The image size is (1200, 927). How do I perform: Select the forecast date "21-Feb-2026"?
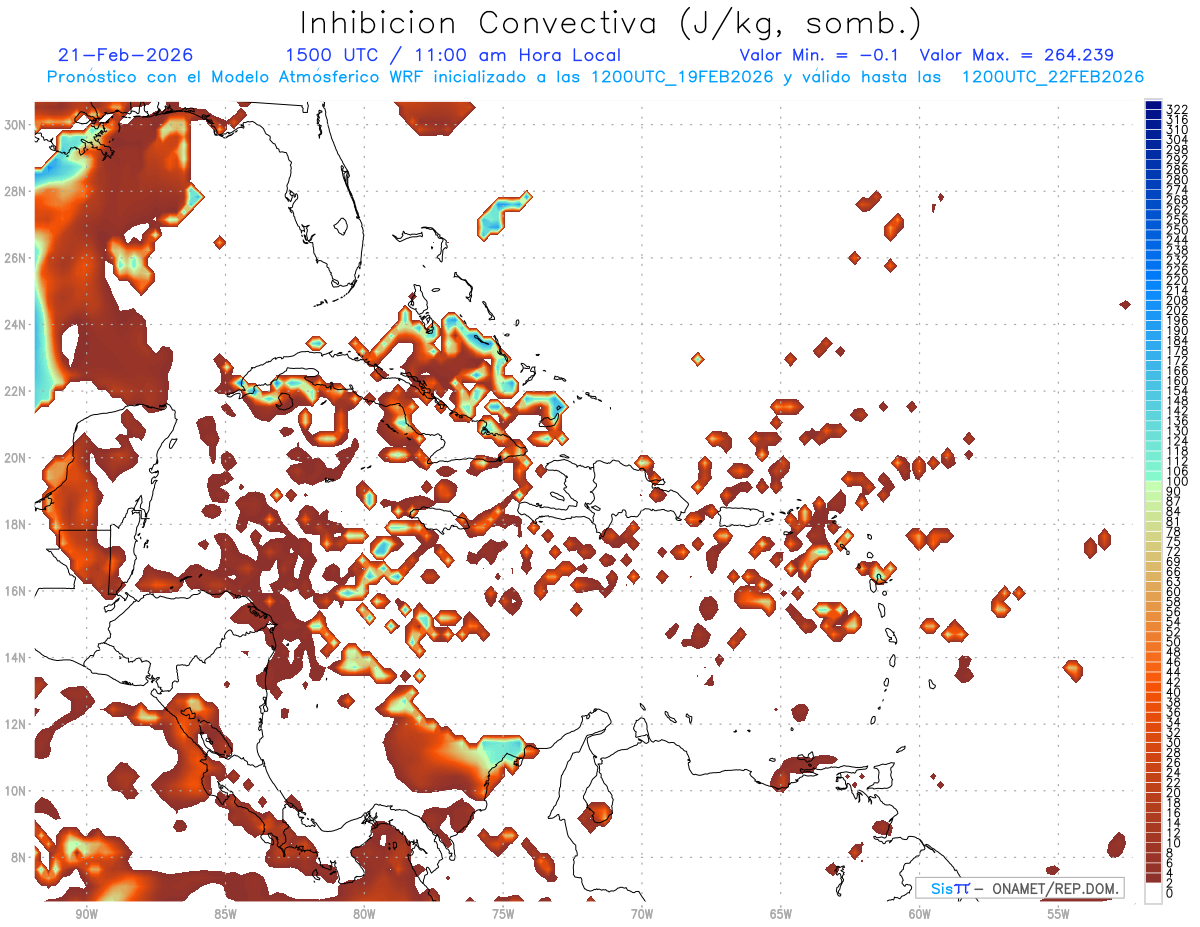pos(125,55)
